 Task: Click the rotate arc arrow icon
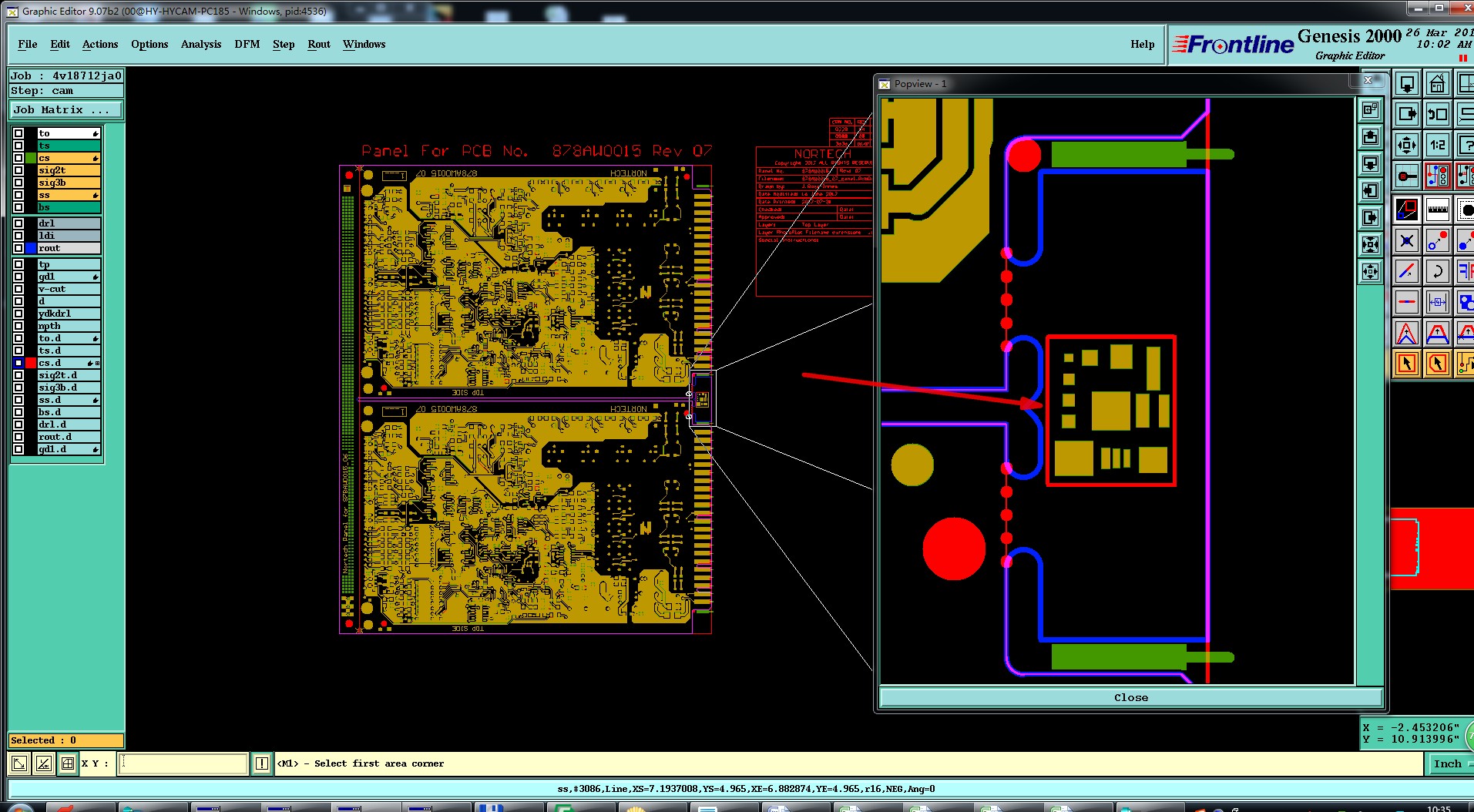click(x=1437, y=271)
